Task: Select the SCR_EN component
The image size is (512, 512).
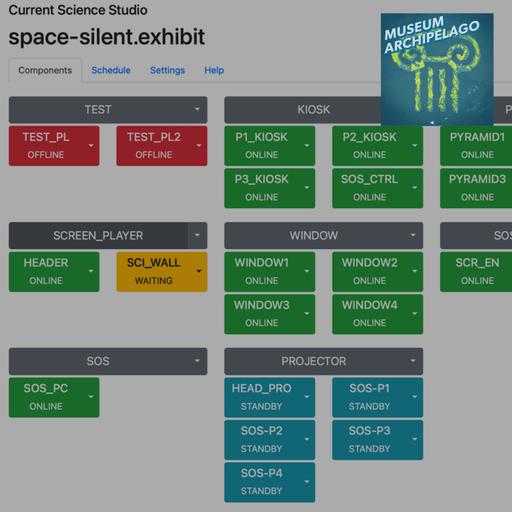Action: pyautogui.click(x=476, y=272)
